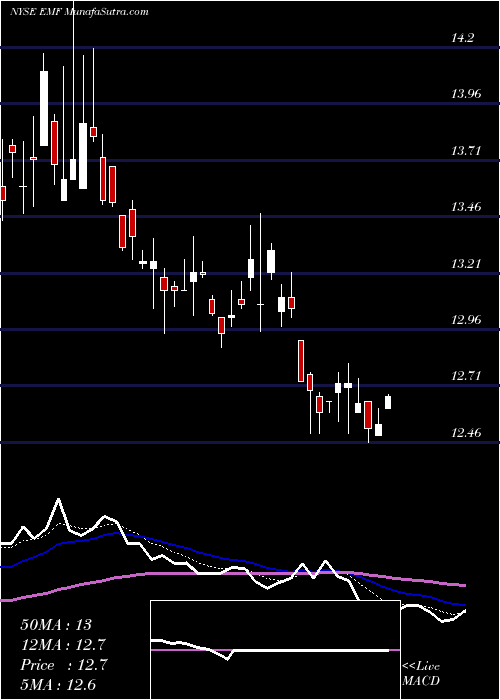Click the 13.71 price axis label
Viewport: 500px width, 700px height.
pyautogui.click(x=467, y=151)
